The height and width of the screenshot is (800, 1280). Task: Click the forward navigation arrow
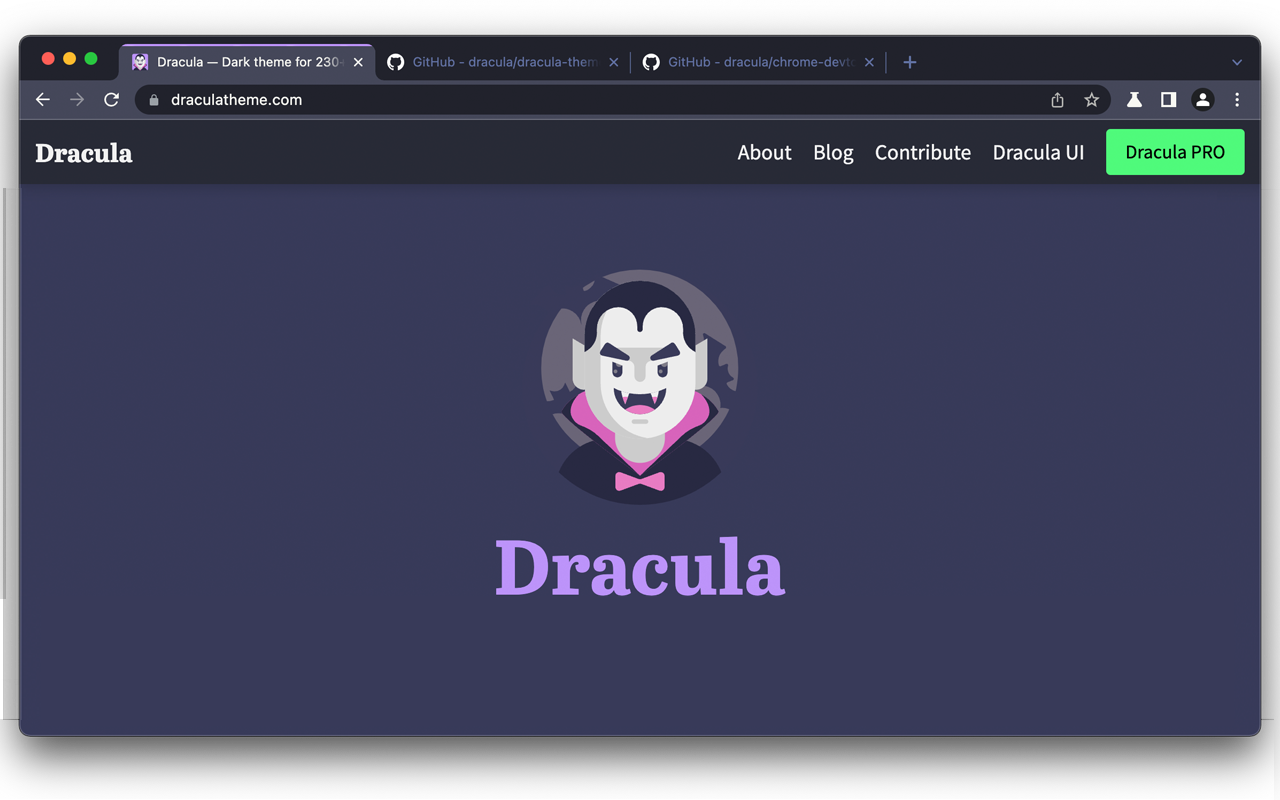pyautogui.click(x=77, y=100)
